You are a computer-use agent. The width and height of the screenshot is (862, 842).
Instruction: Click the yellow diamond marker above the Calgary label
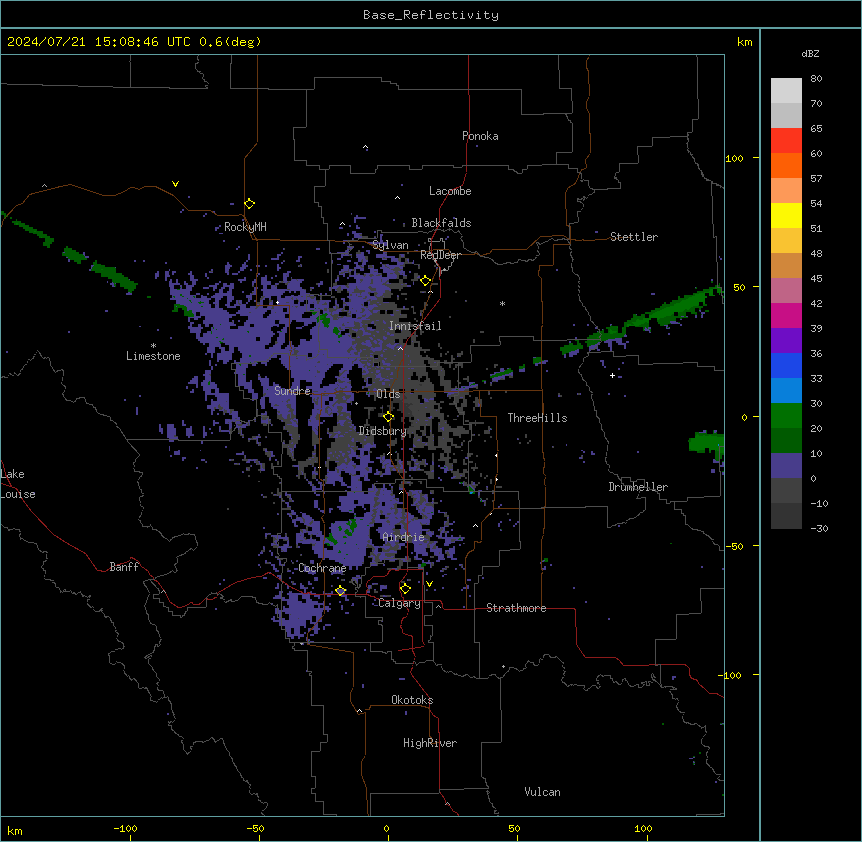[405, 589]
